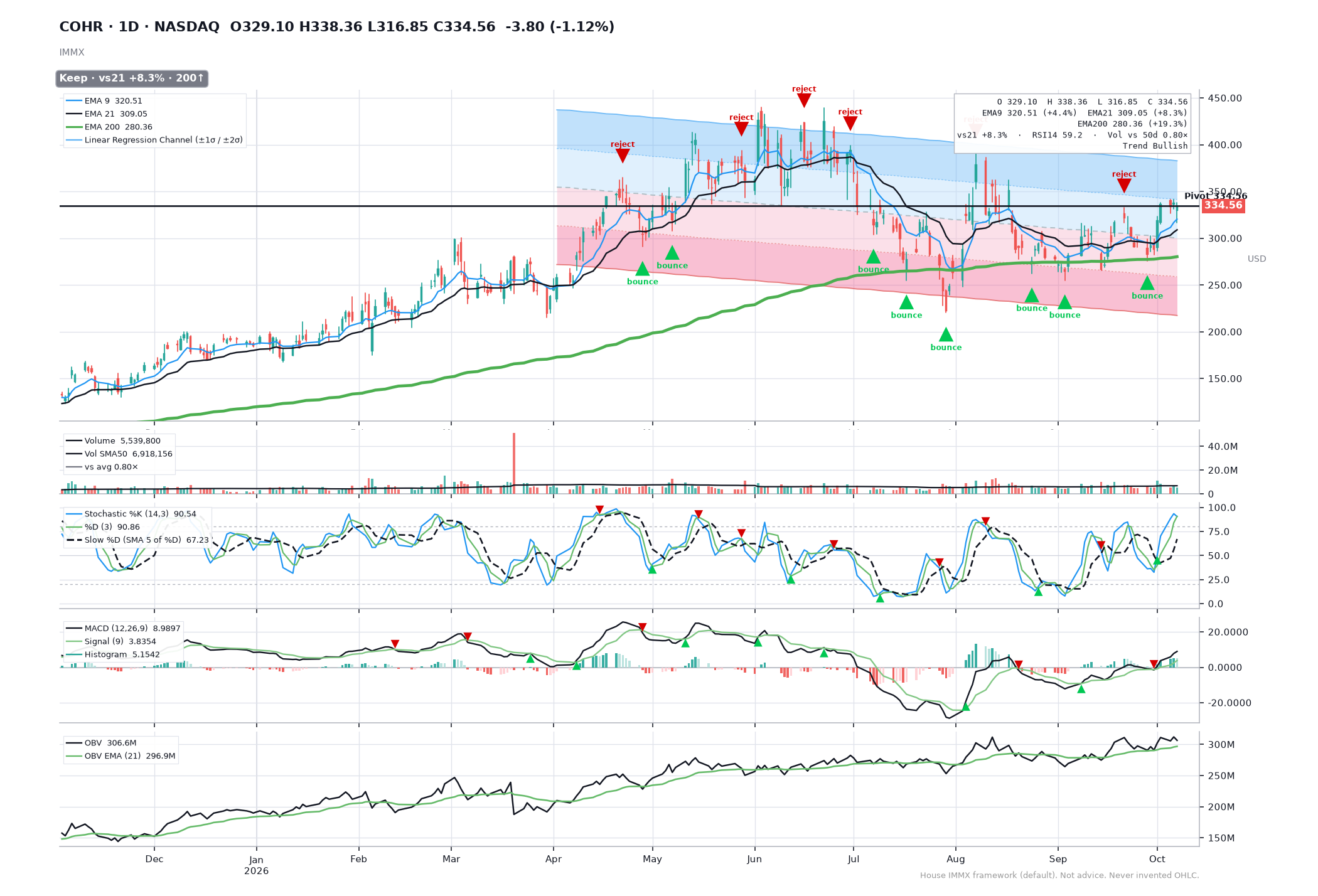Screen dimensions: 1318x896
Task: Click the mid-June reject arrow above the price peak
Action: (804, 100)
